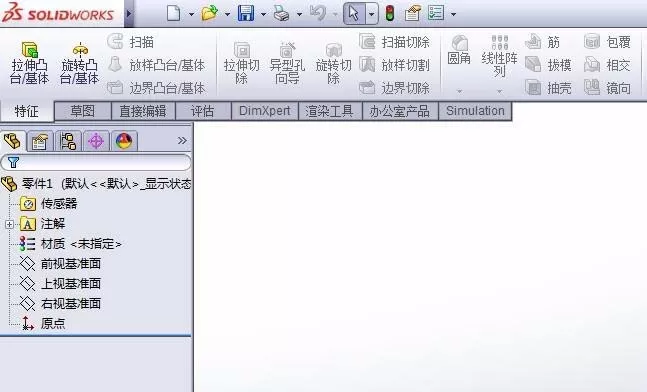
Task: Click the 圆角 fillet tool
Action: click(x=459, y=50)
